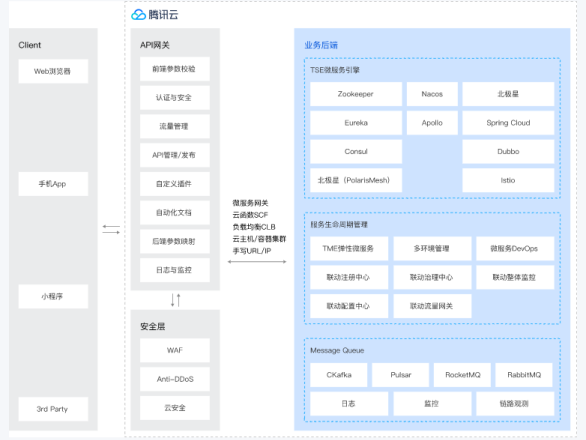586x440 pixels.
Task: Select the Istio box
Action: pyautogui.click(x=508, y=180)
